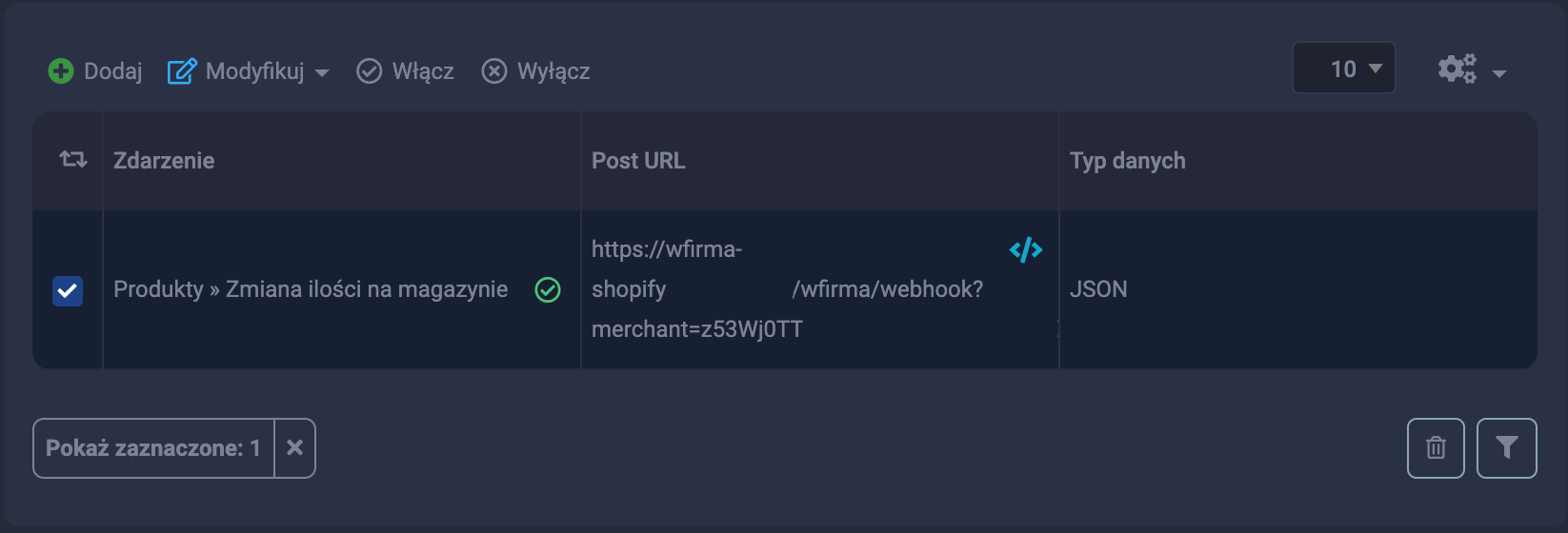Open the rows-per-page 10 dropdown
The width and height of the screenshot is (1568, 533).
1344,69
